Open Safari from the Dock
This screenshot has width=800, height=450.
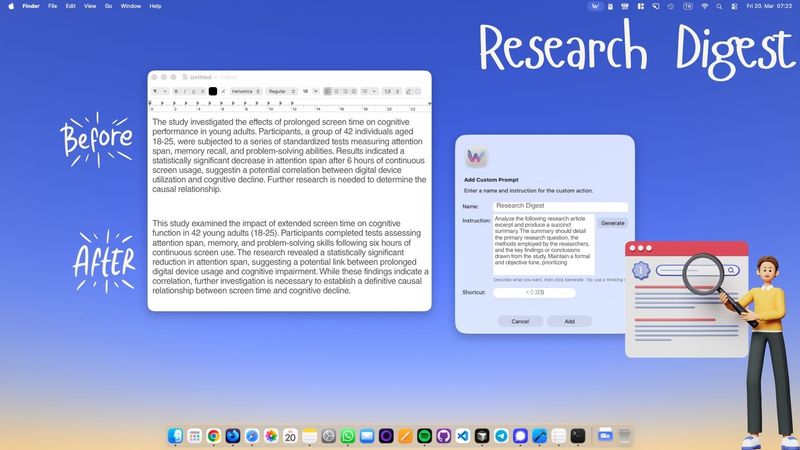(252, 436)
